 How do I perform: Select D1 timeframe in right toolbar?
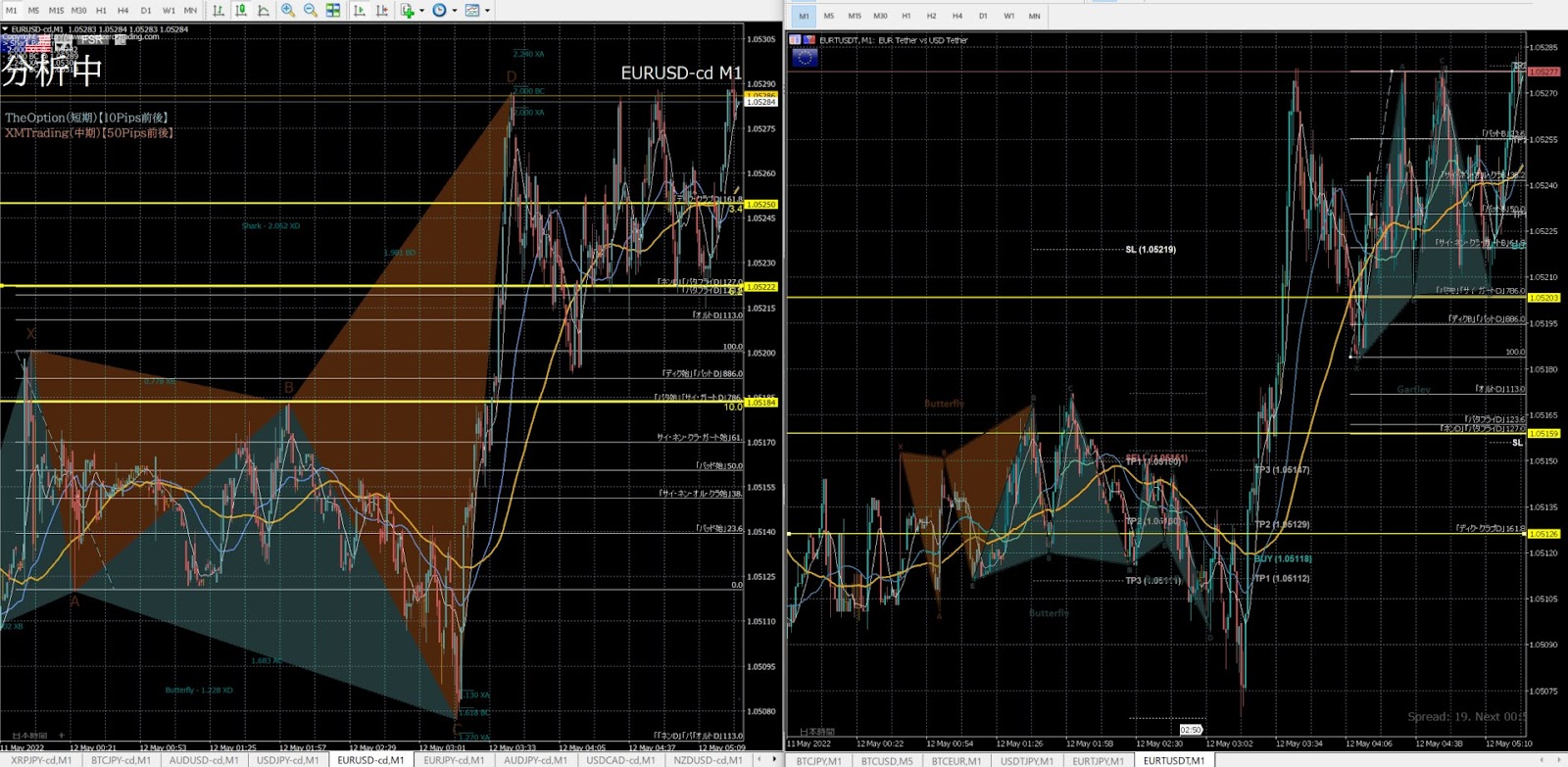(983, 16)
